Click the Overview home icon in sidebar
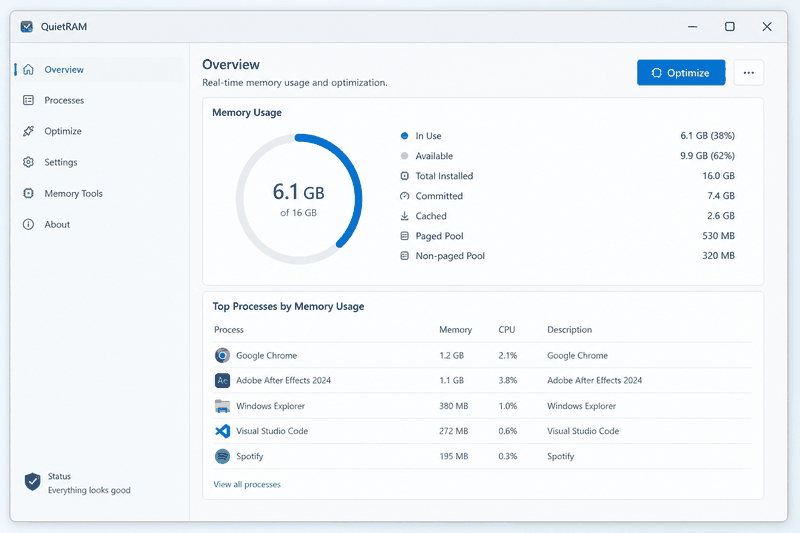 [29, 69]
